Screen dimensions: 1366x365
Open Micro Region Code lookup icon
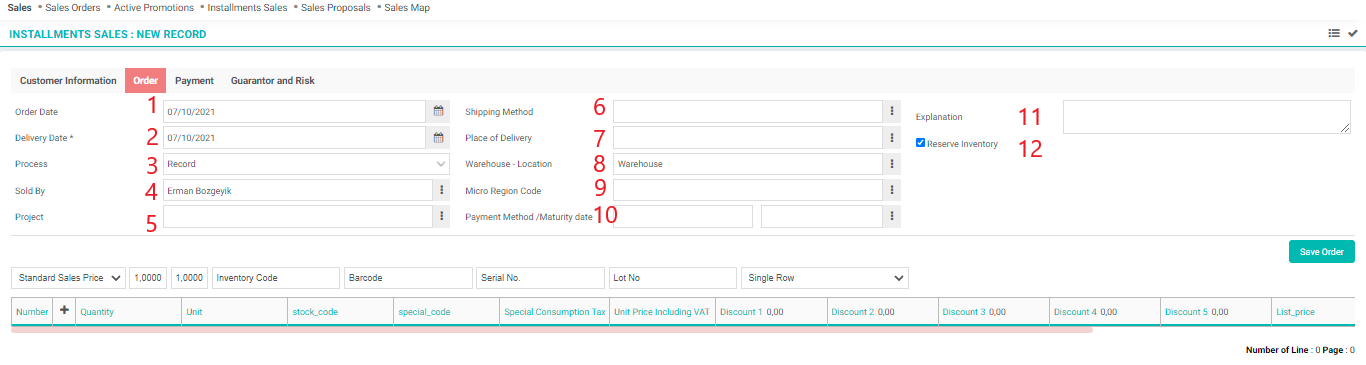click(x=890, y=190)
